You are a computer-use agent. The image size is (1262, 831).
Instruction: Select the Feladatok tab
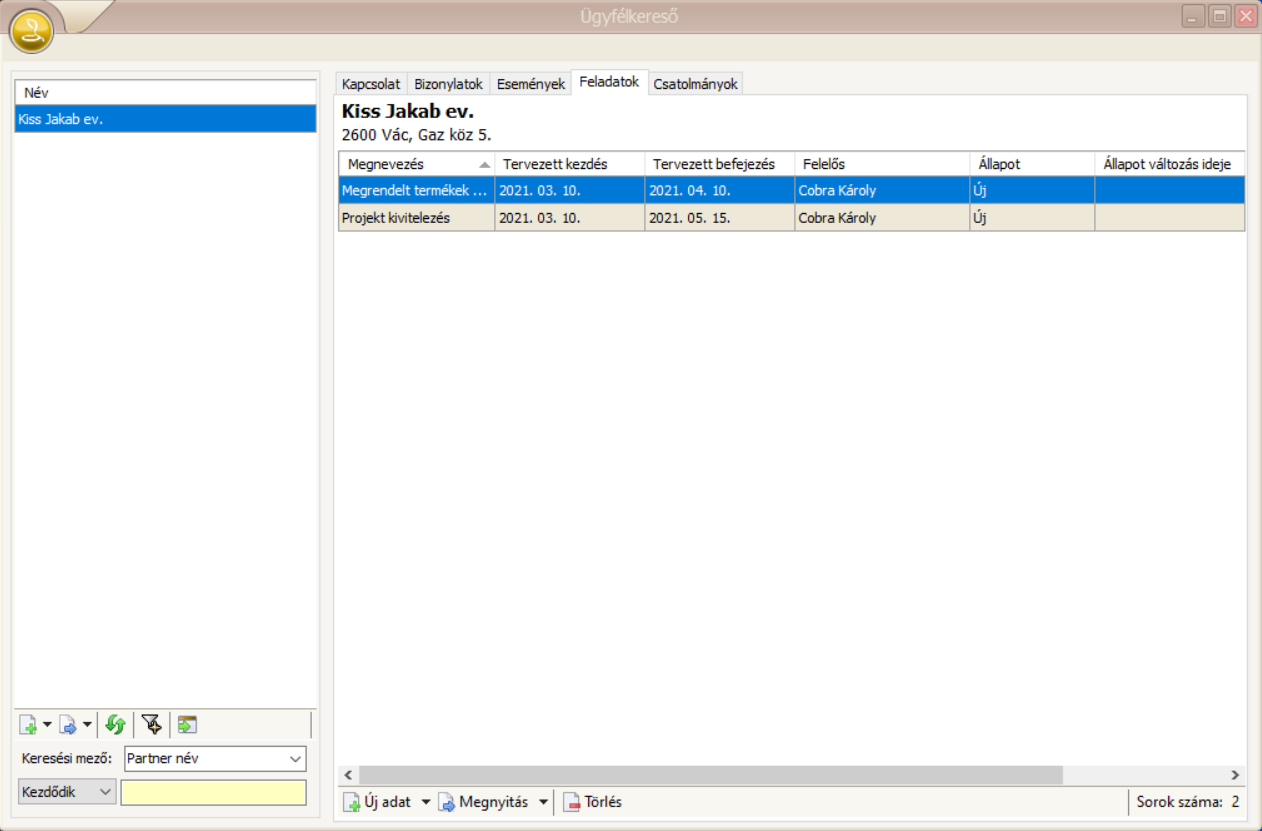(609, 82)
